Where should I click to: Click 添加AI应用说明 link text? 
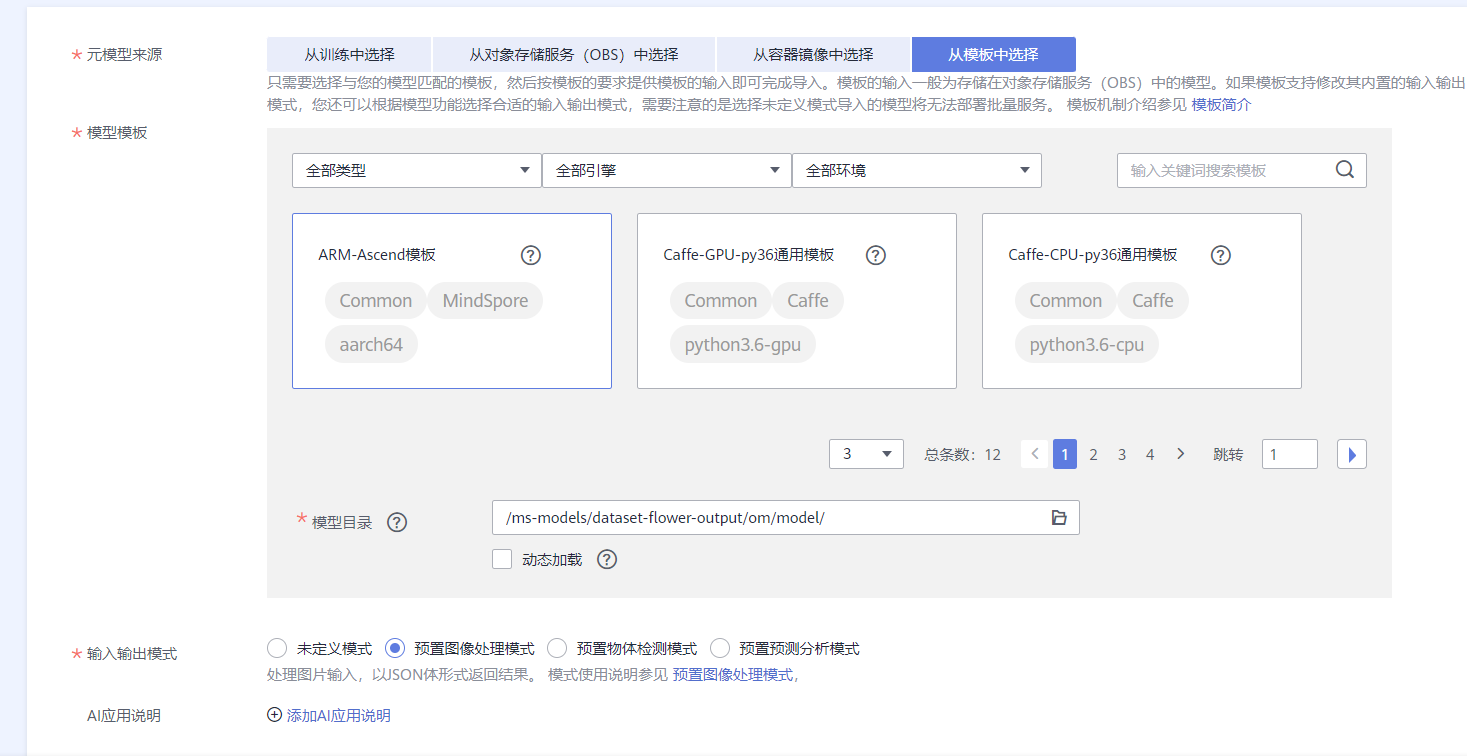tap(339, 715)
